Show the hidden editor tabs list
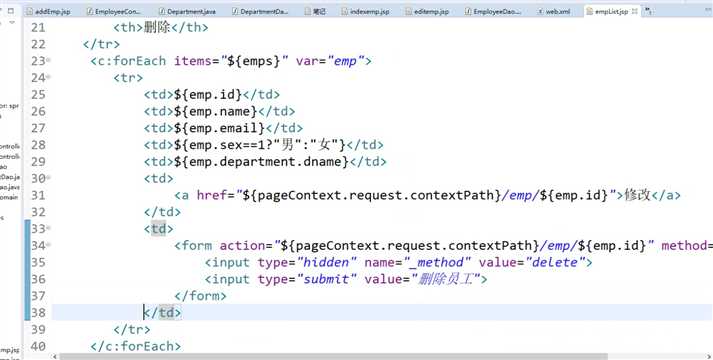Viewport: 713px width, 360px height. pyautogui.click(x=649, y=10)
